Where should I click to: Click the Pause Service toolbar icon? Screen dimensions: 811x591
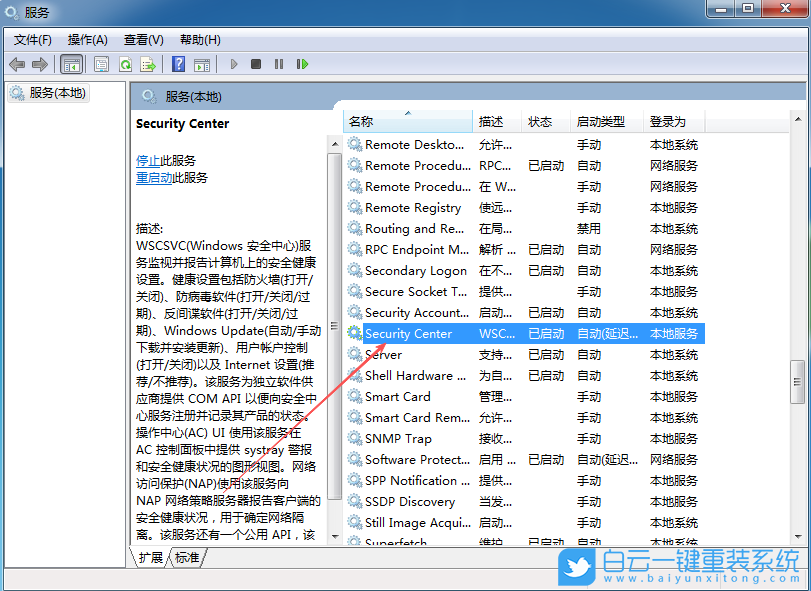[x=277, y=64]
